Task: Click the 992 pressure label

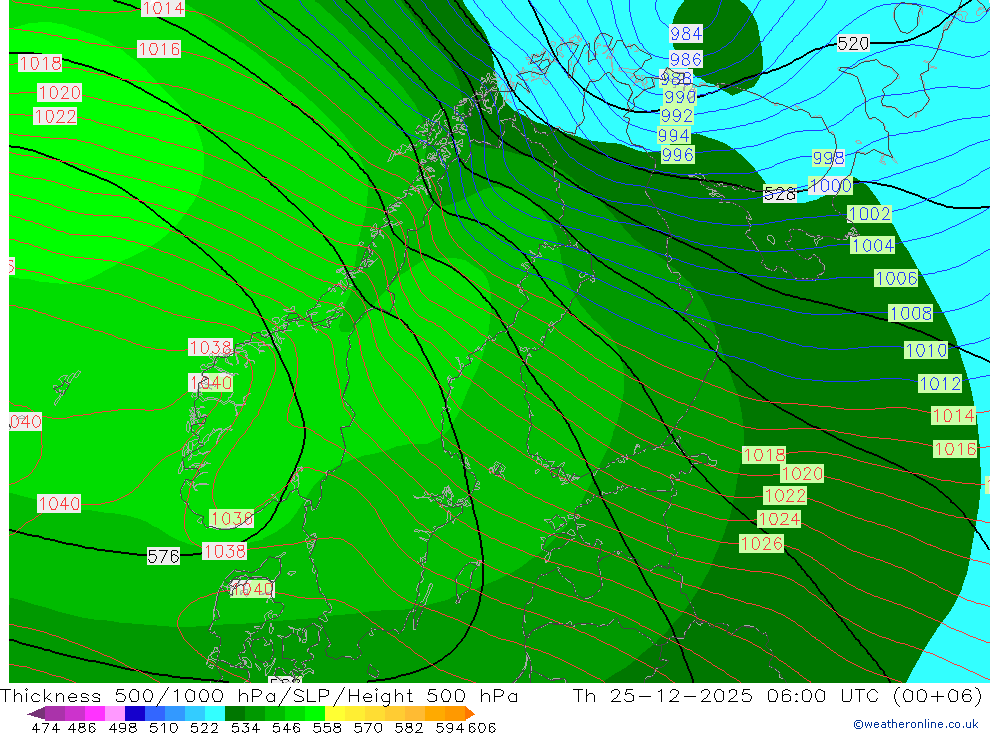Action: pyautogui.click(x=677, y=116)
